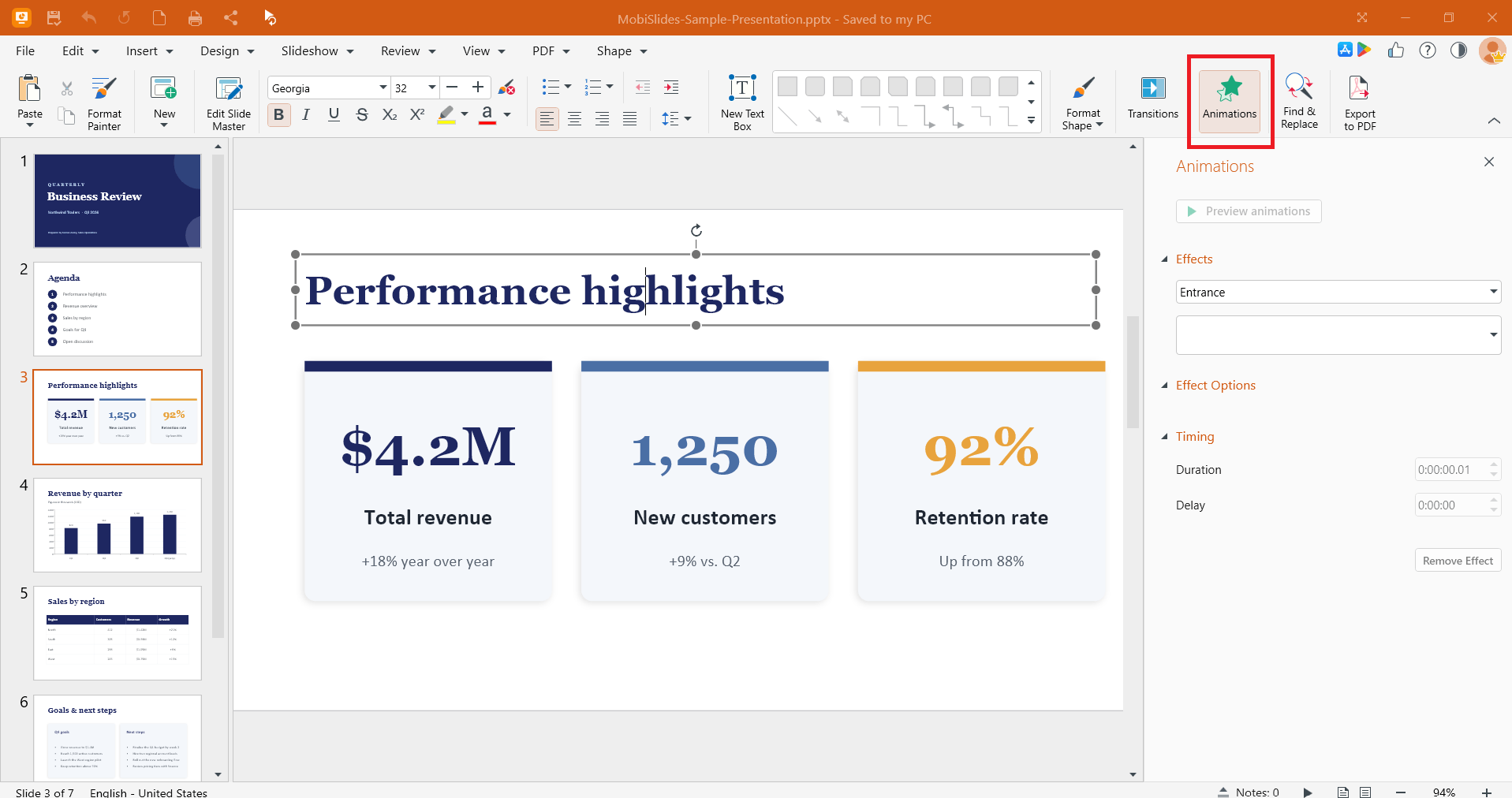Open Find & Replace
The image size is (1512, 798).
pyautogui.click(x=1299, y=101)
